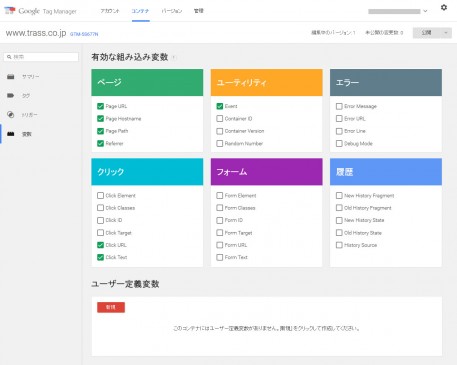Enable the Form ID checkbox
This screenshot has width=457, height=365.
[220, 220]
